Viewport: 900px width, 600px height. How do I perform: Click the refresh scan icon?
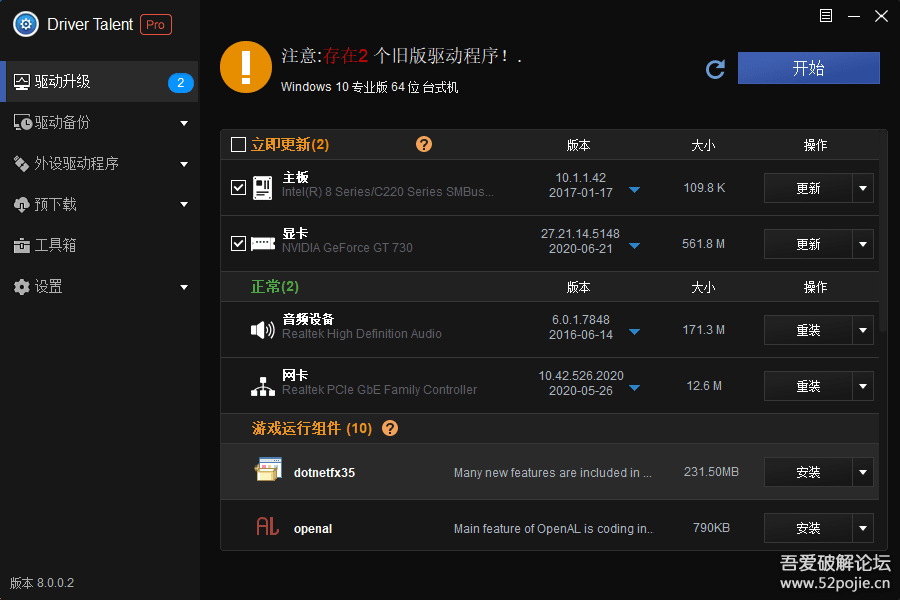[715, 69]
